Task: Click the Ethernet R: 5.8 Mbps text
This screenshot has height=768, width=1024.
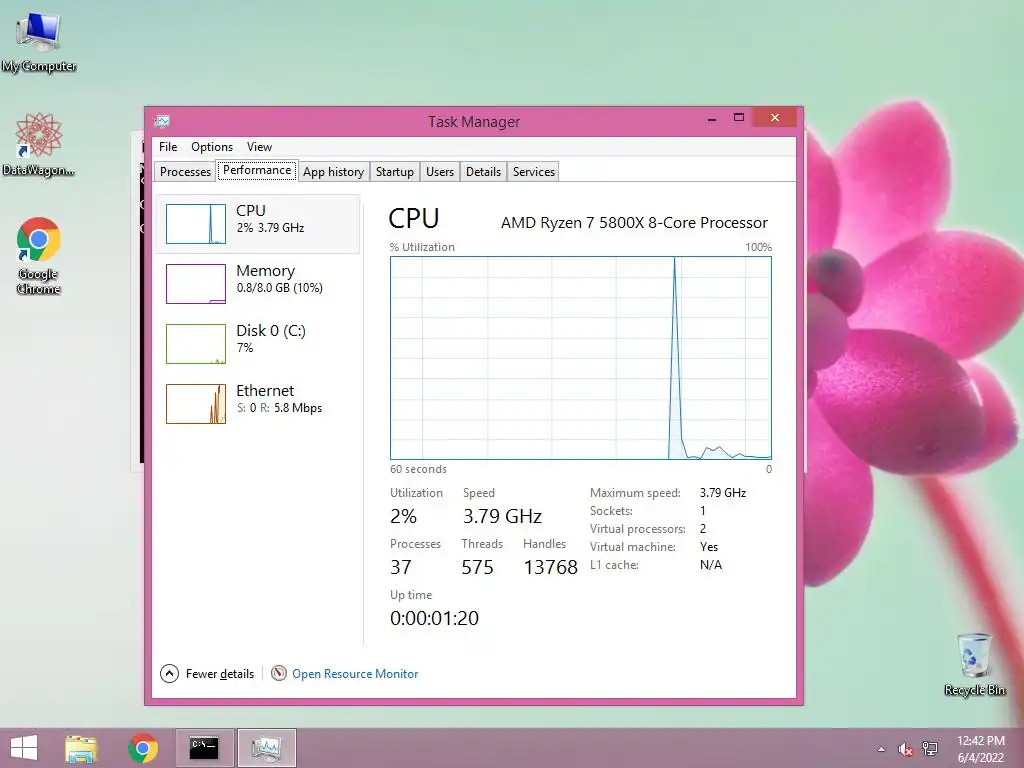Action: 291,408
